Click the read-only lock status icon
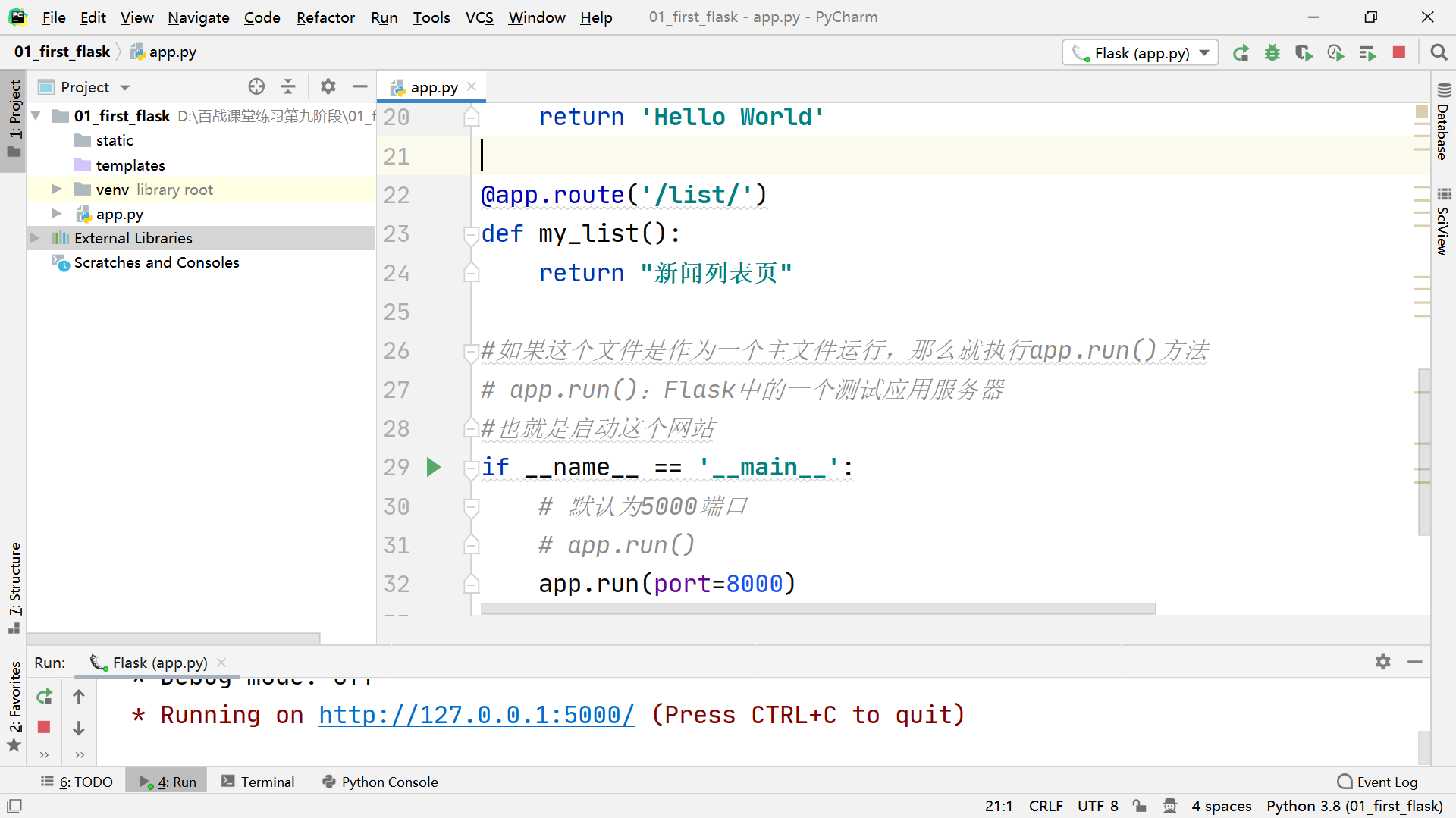The width and height of the screenshot is (1456, 818). tap(1140, 806)
